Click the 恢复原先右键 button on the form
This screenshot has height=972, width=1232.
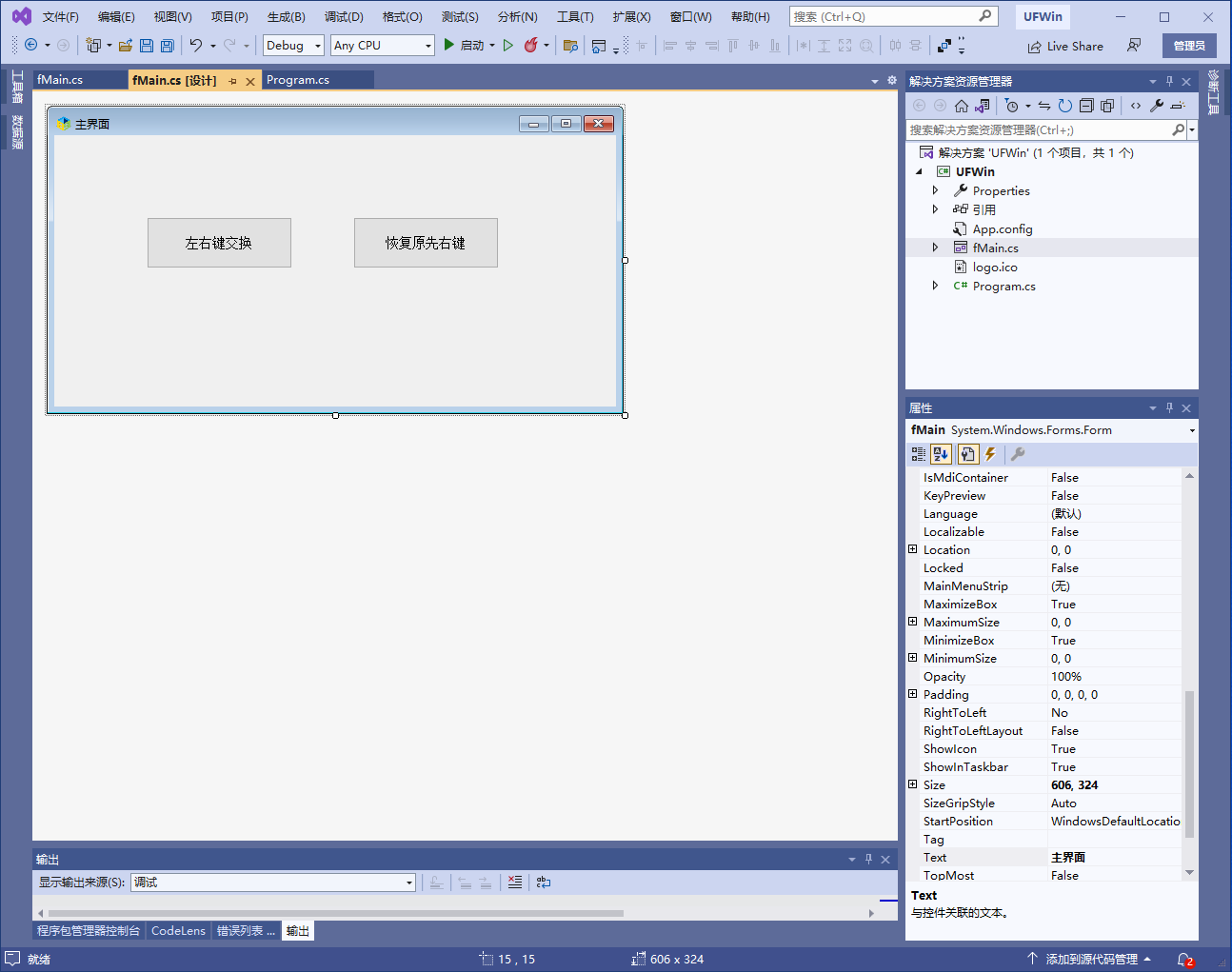(426, 243)
